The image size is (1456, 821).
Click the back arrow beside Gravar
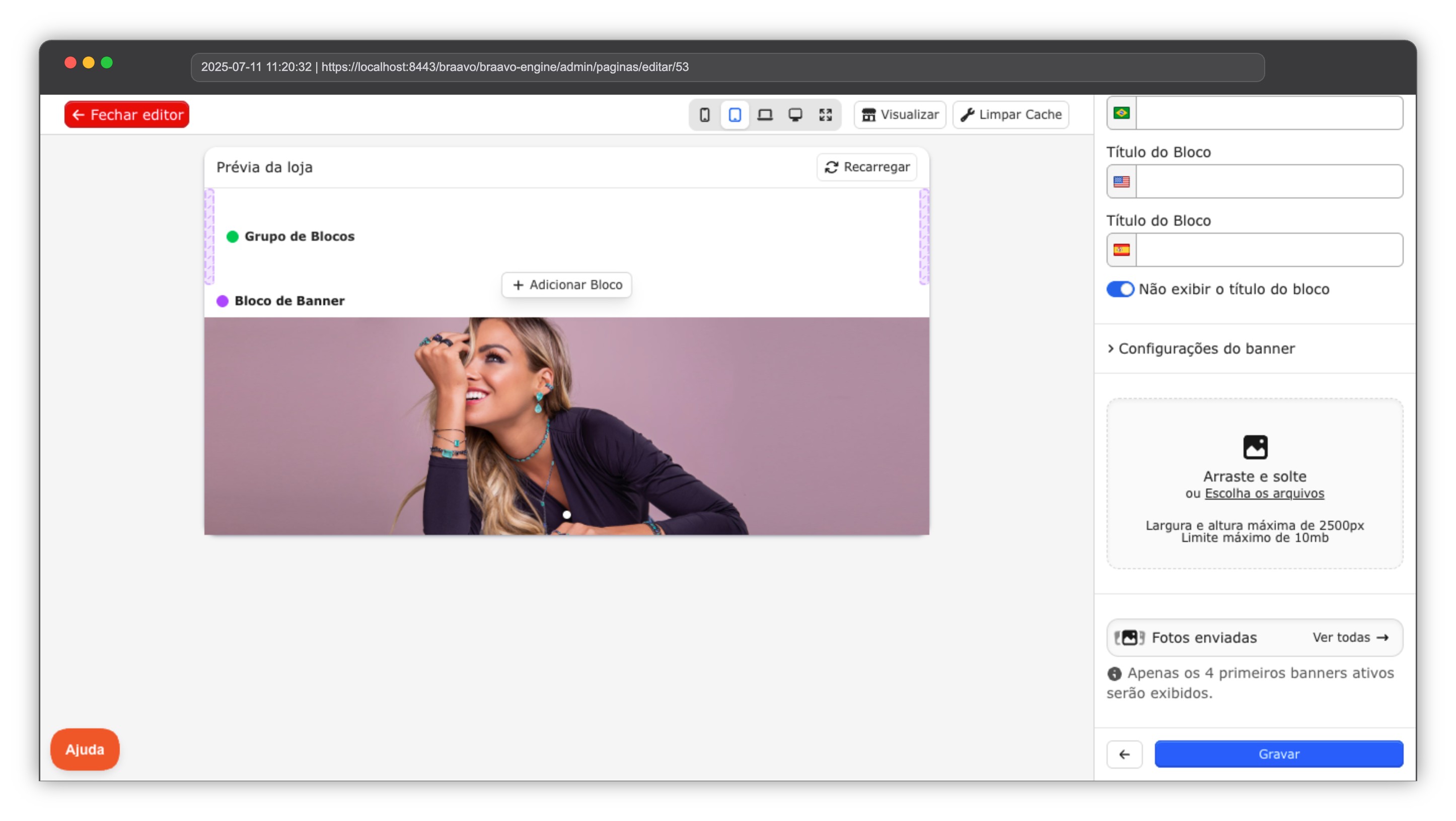pos(1124,754)
